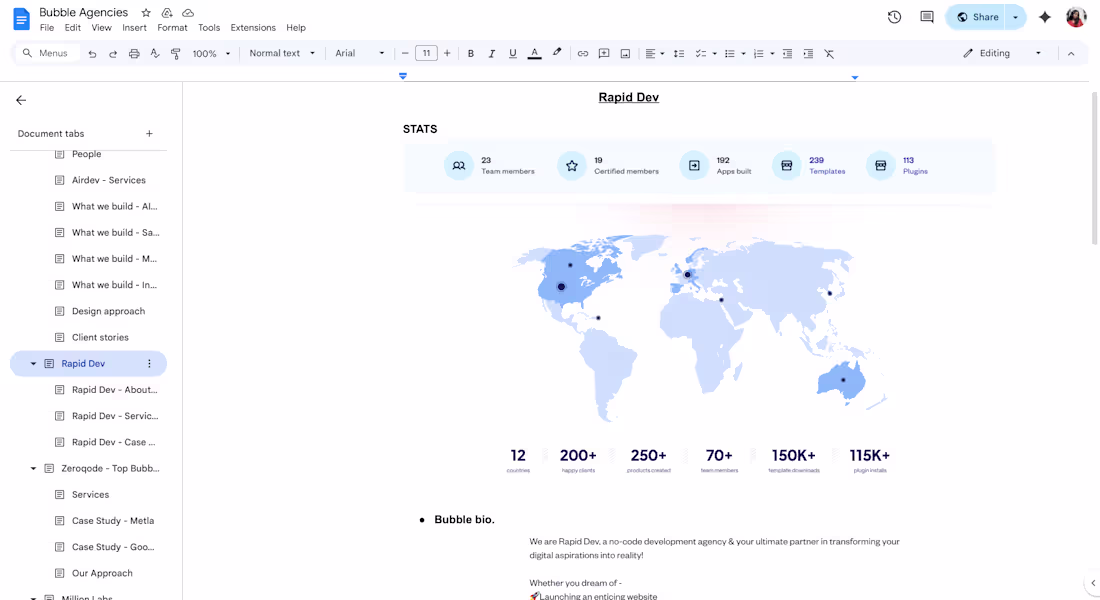1100x600 pixels.
Task: Open the Client stories tab
Action: coord(100,338)
